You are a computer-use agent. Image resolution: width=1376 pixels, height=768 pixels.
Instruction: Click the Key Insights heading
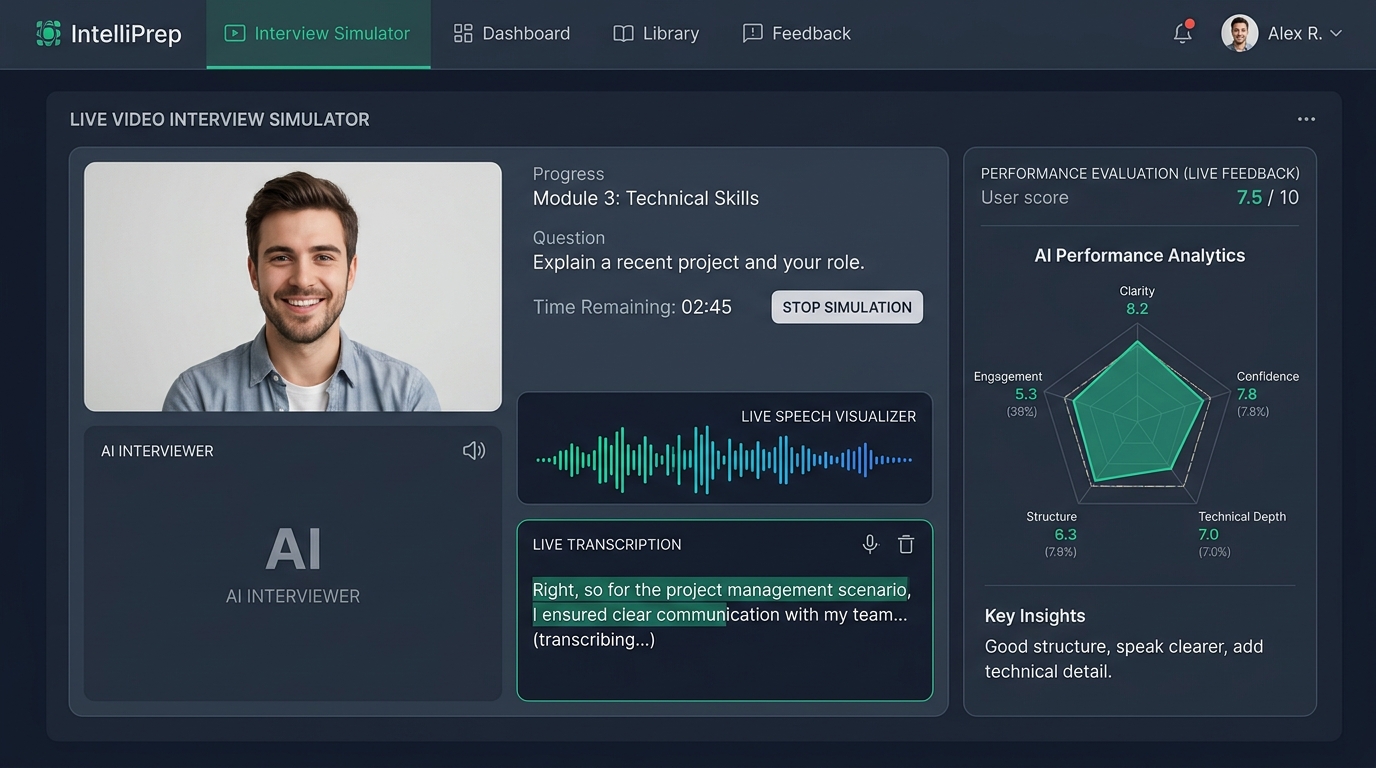1035,616
